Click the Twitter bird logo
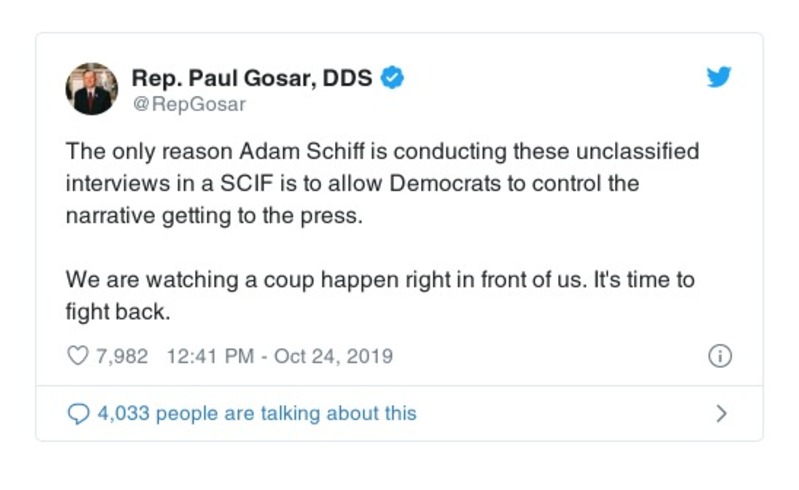Viewport: 799px width, 490px height. tap(720, 79)
